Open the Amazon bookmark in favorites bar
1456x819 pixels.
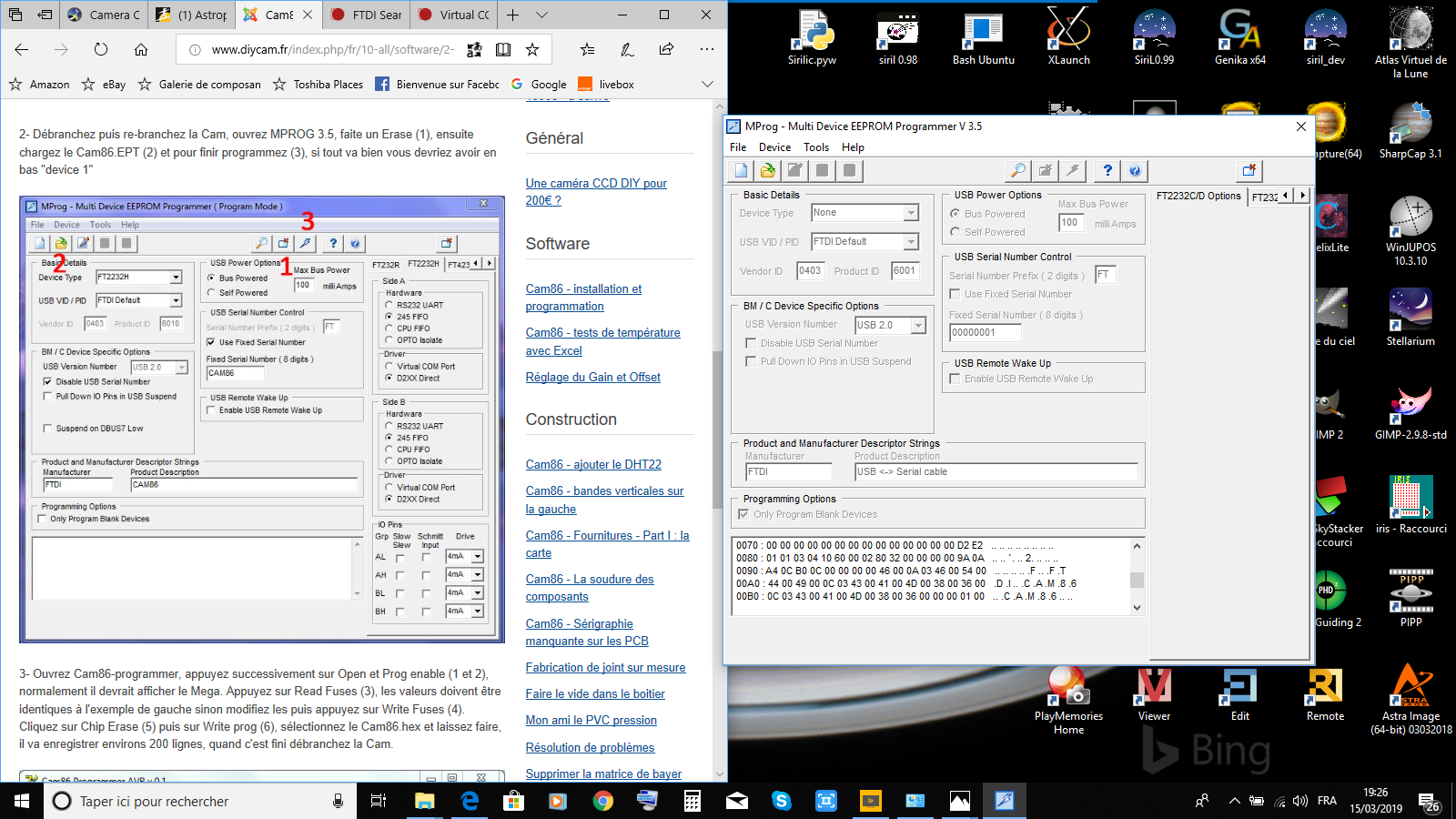(39, 84)
